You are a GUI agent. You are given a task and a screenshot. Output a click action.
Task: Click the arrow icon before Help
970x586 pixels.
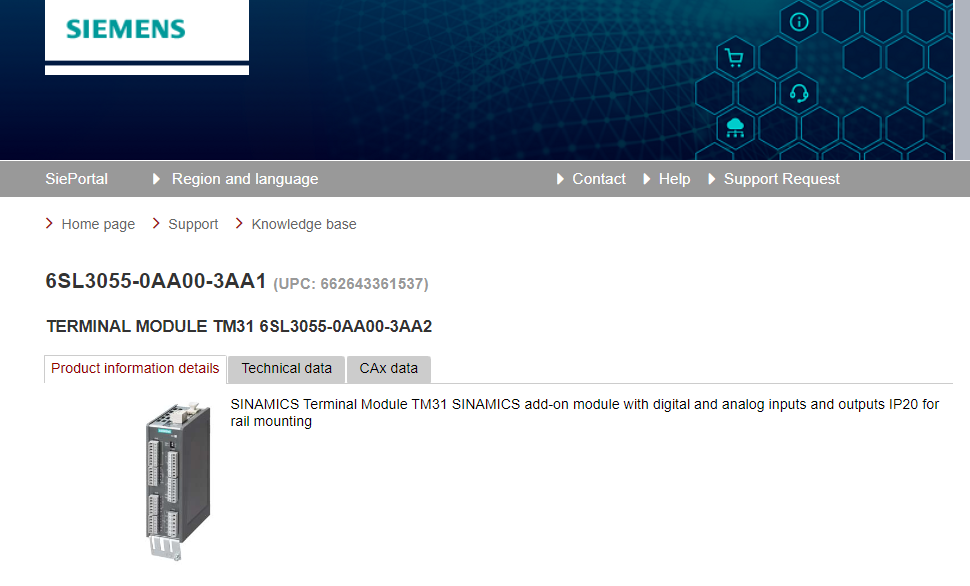click(x=646, y=179)
